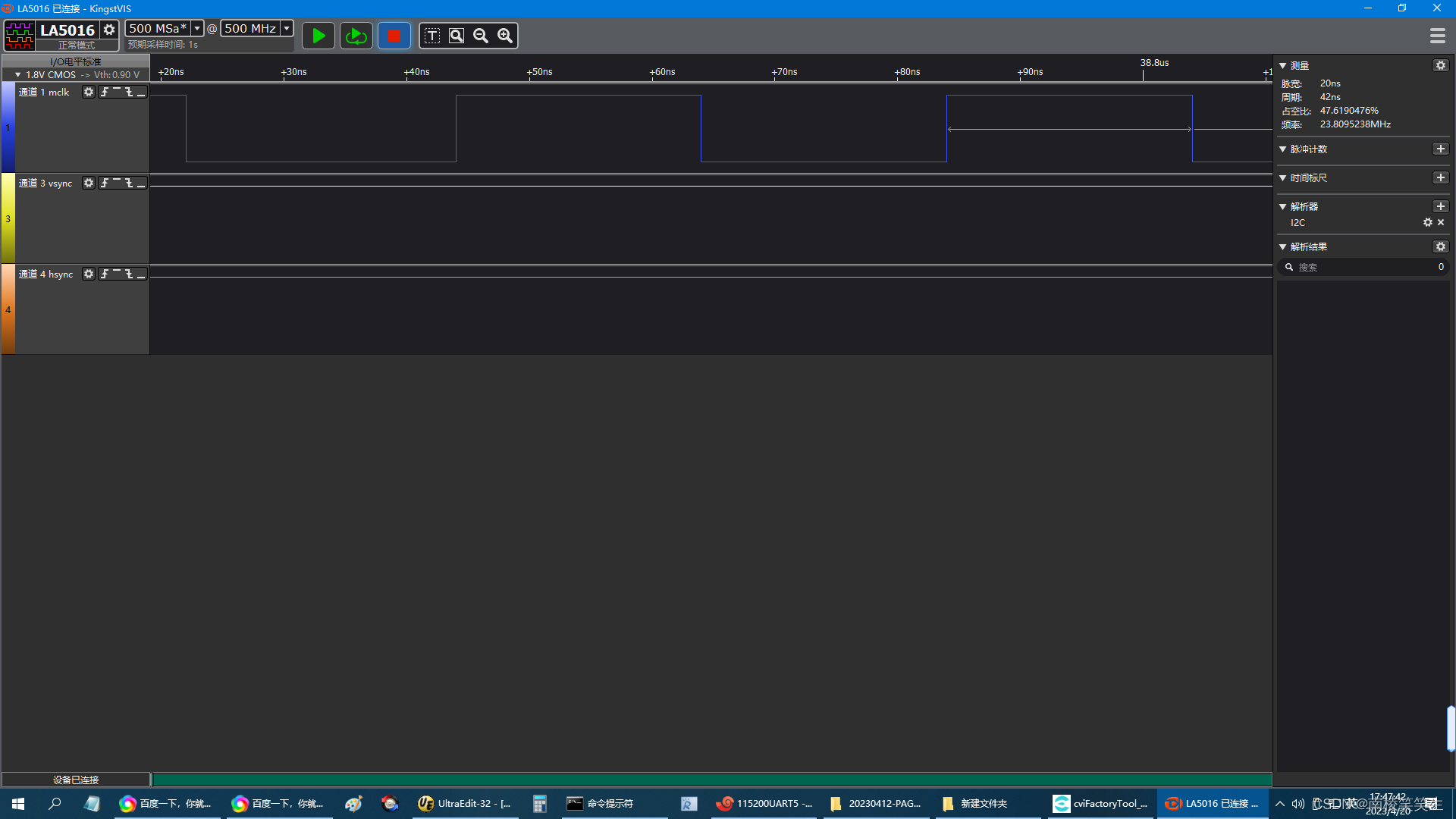Open 新建文件夹 folder taskbar window
The height and width of the screenshot is (819, 1456).
click(989, 803)
